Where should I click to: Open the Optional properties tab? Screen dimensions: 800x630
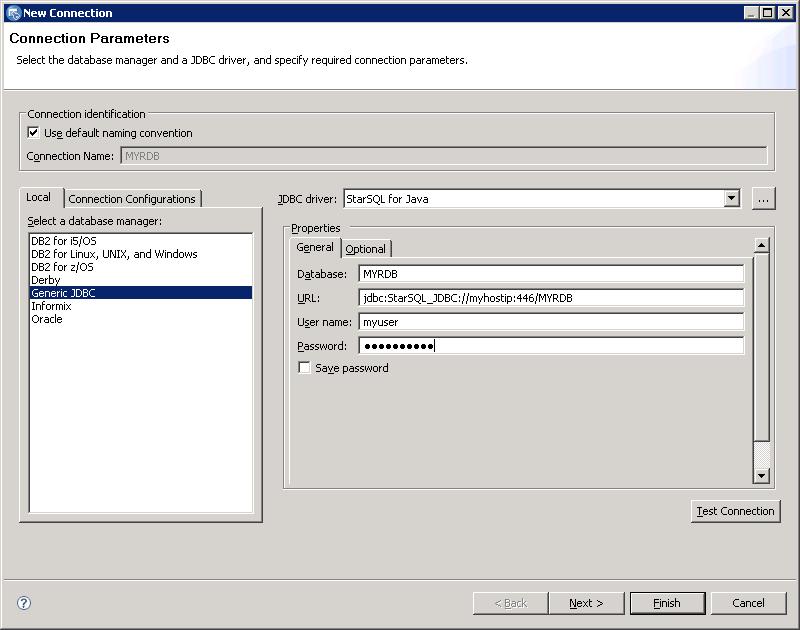(x=365, y=249)
